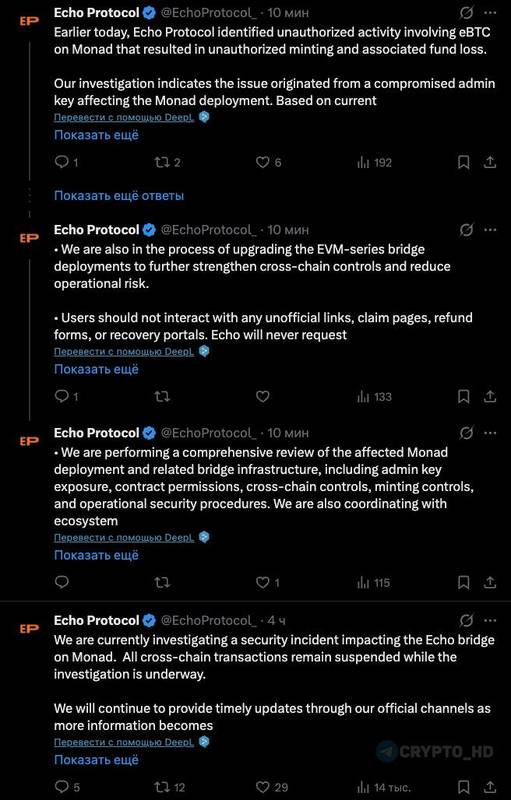Translate the comprehensive review tweet with DeepL

(124, 537)
